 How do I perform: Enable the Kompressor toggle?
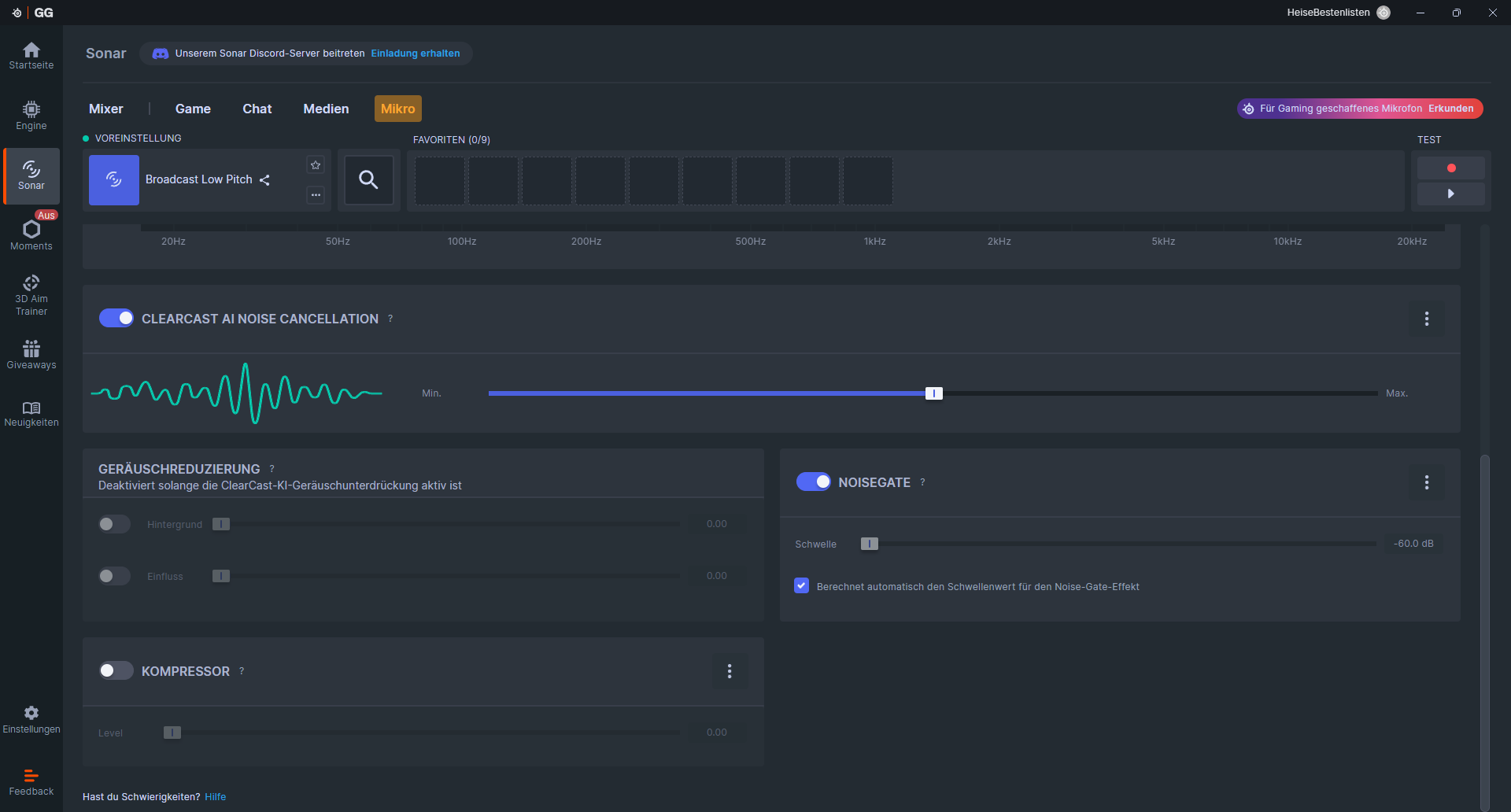(x=116, y=671)
